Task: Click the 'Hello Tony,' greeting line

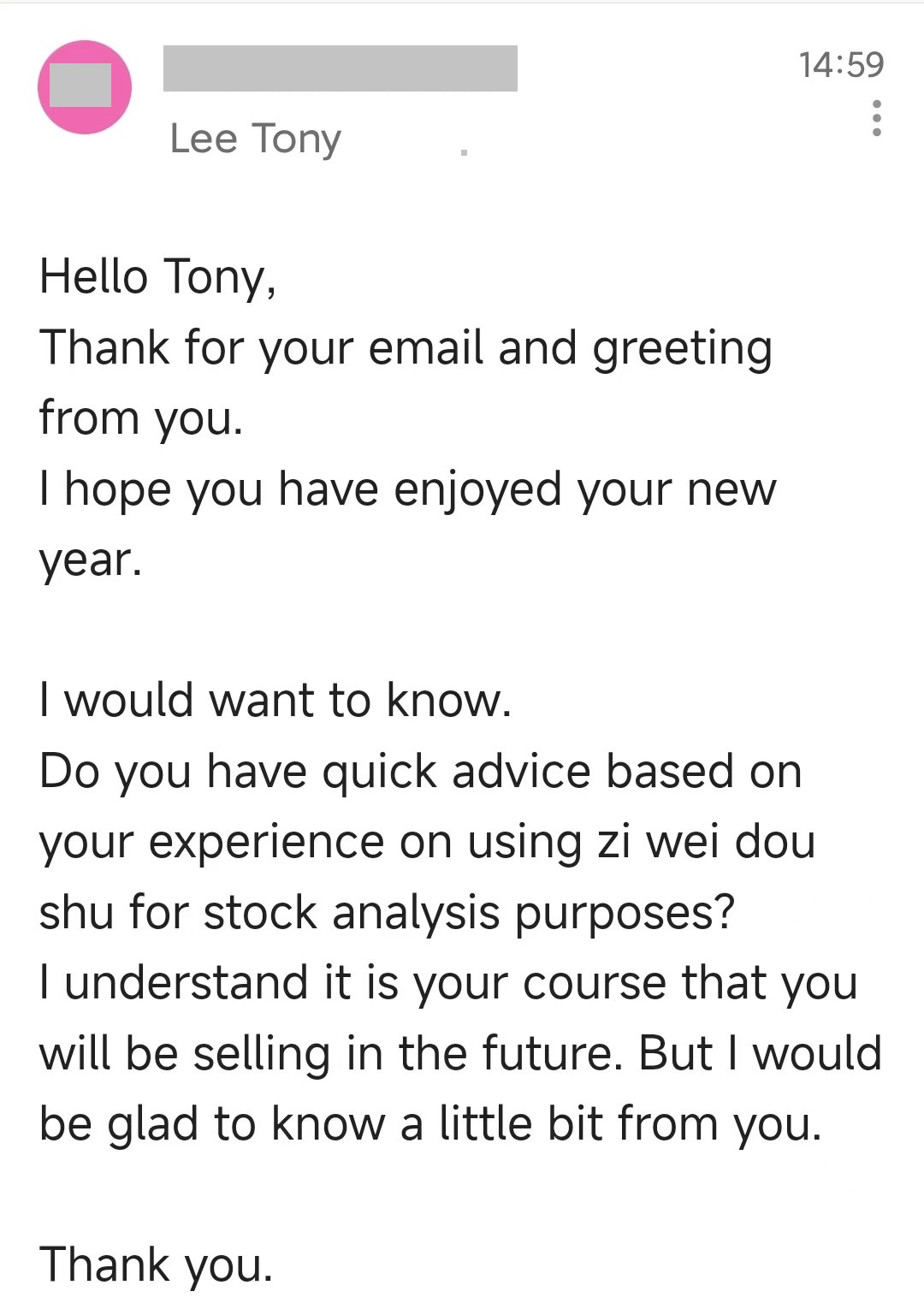Action: point(157,277)
